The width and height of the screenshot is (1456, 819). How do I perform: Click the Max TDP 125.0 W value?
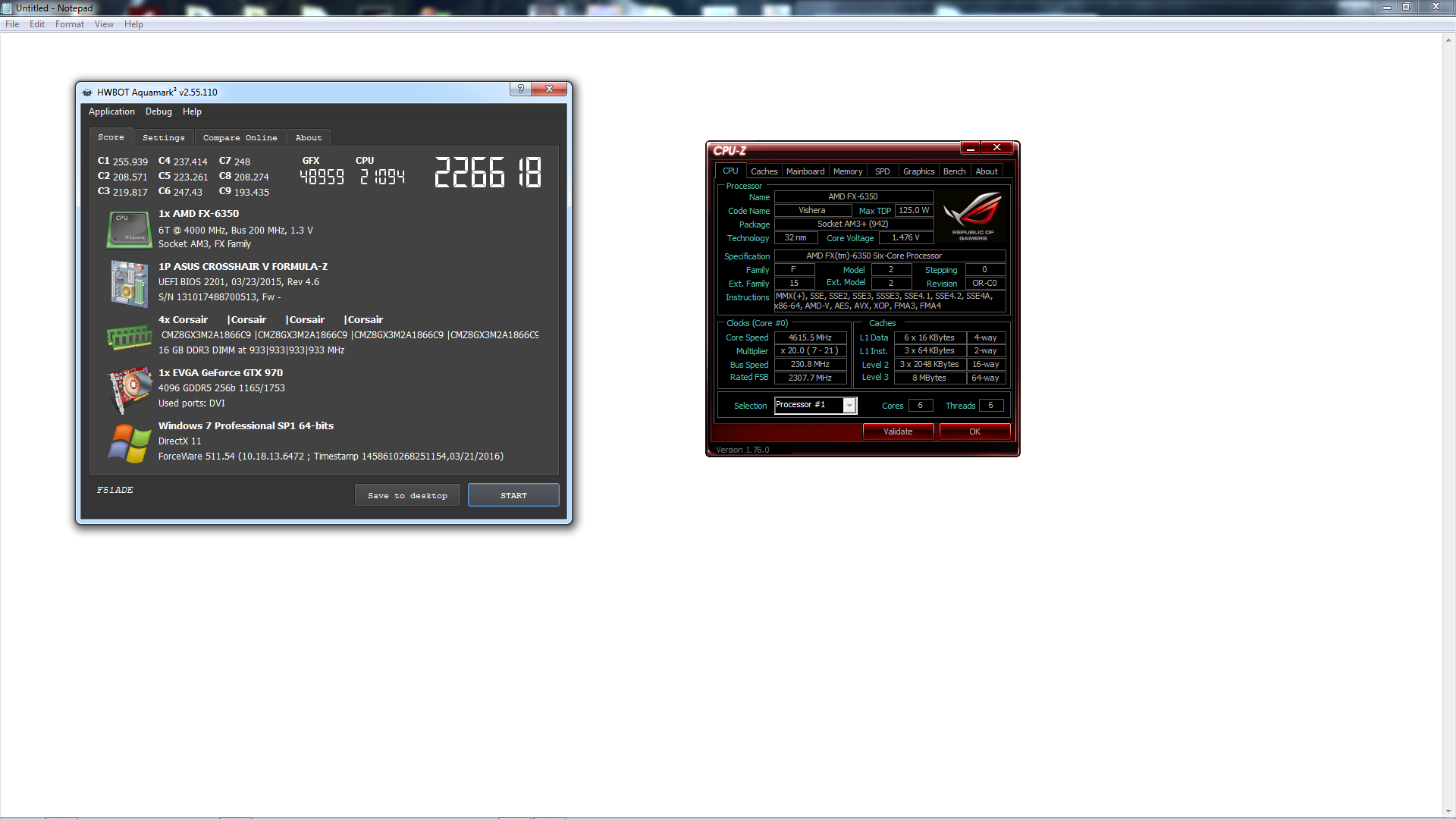914,211
